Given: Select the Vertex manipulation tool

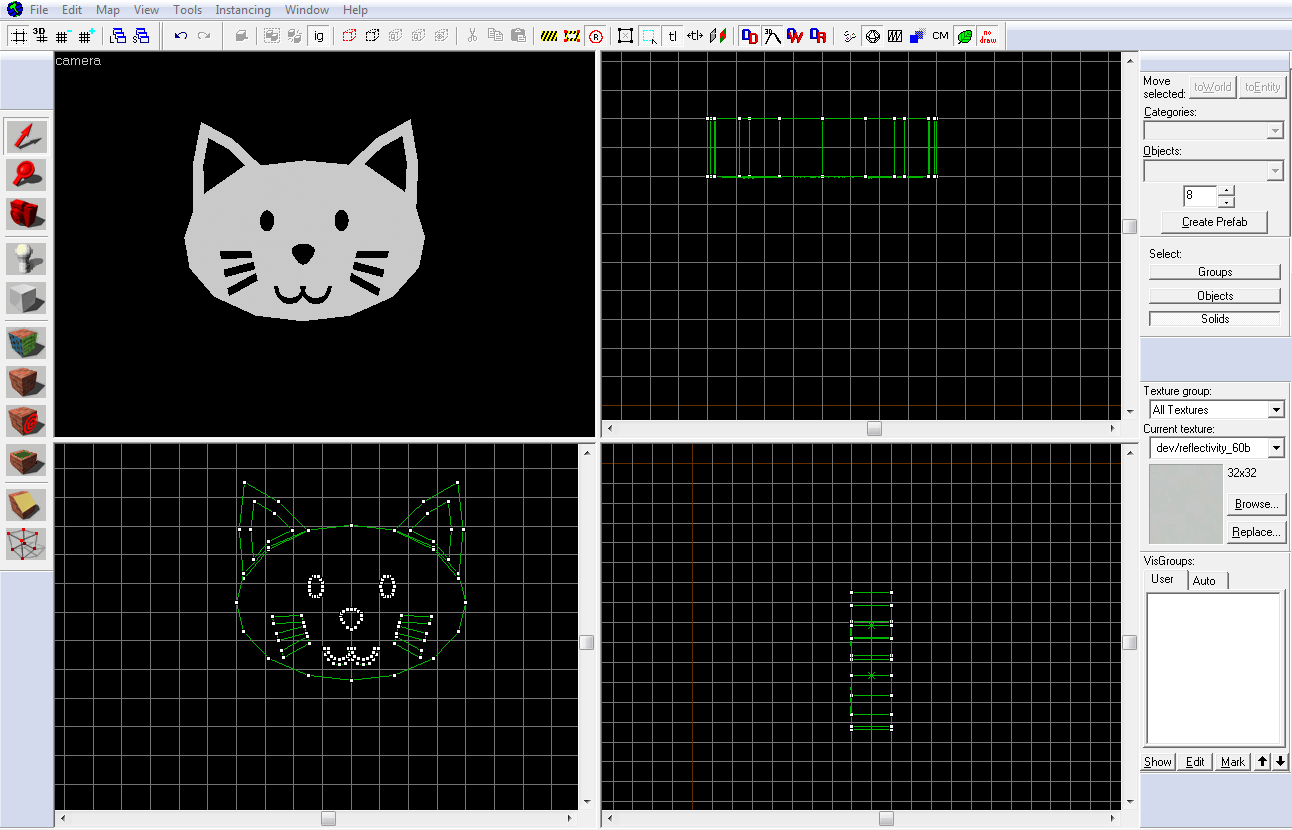Looking at the screenshot, I should pyautogui.click(x=26, y=544).
